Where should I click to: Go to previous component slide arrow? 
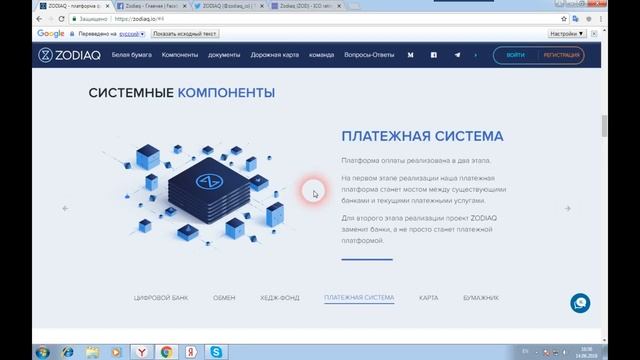(x=65, y=209)
